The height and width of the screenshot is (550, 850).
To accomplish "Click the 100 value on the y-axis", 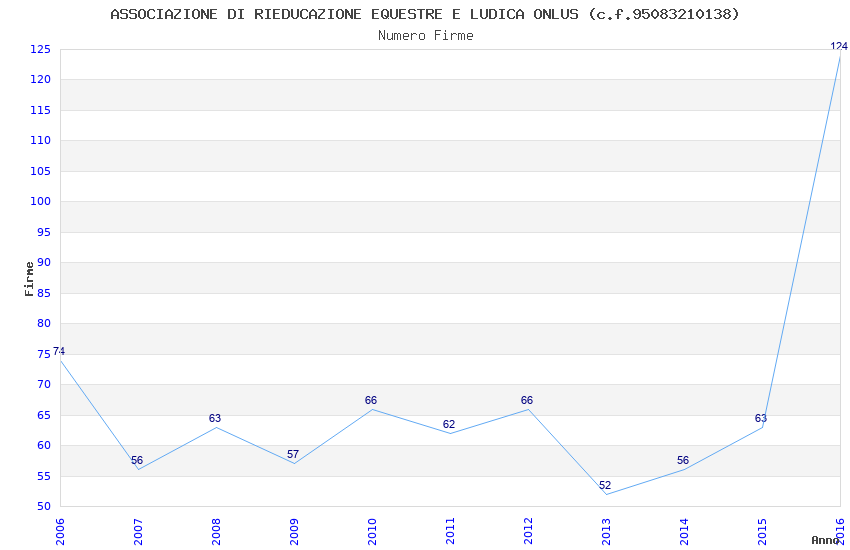I will pos(40,202).
